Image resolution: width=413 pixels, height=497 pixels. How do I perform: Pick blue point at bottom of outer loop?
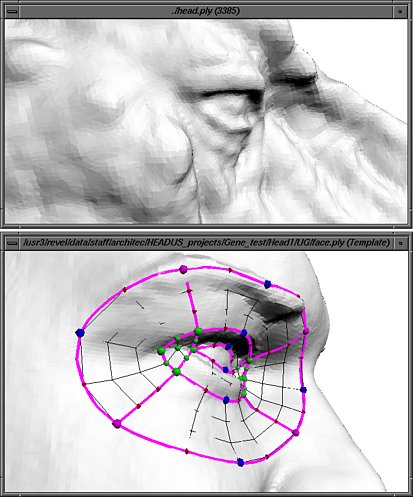click(x=241, y=462)
